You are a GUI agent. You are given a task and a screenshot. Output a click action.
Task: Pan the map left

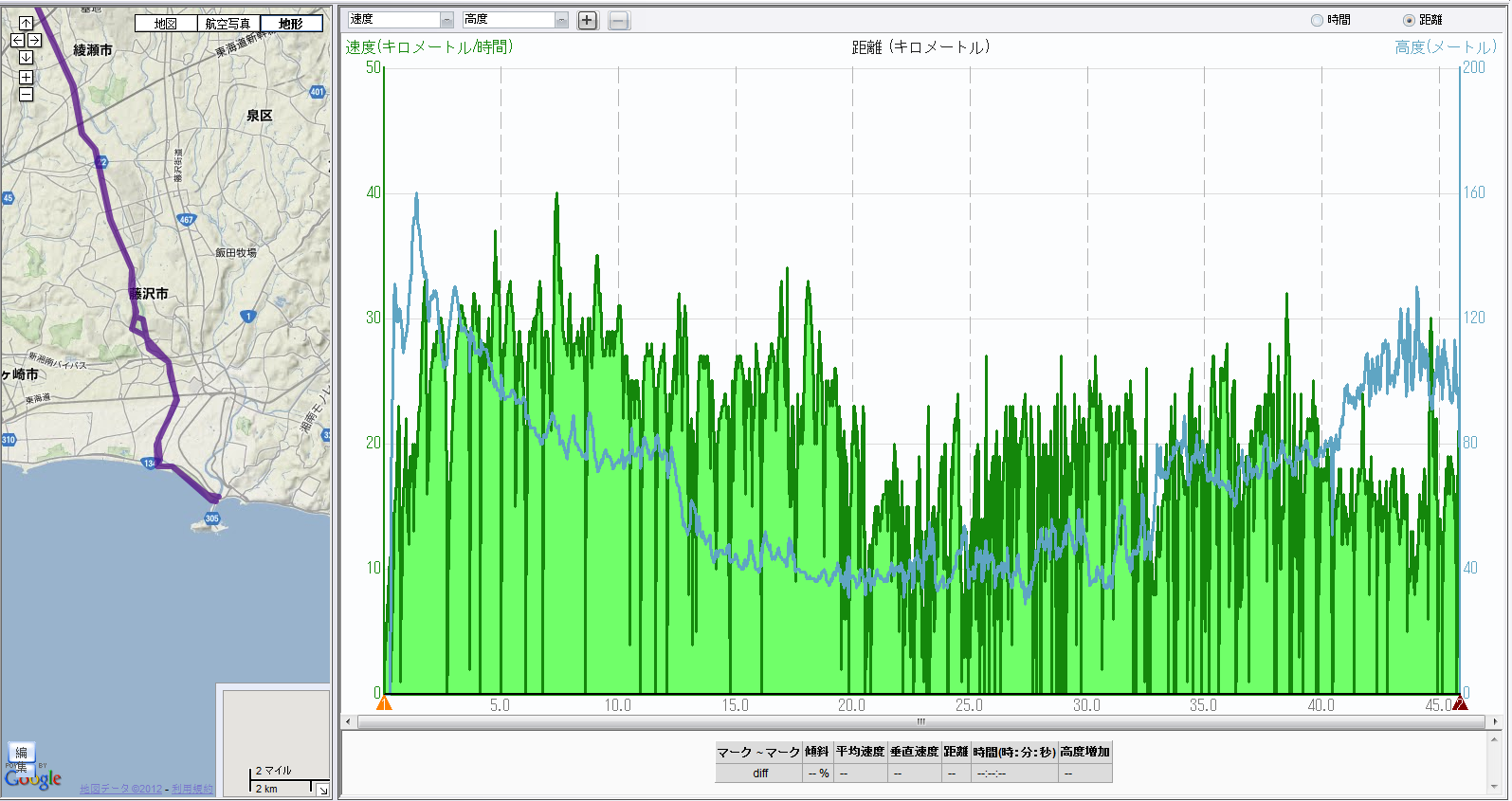coord(17,41)
